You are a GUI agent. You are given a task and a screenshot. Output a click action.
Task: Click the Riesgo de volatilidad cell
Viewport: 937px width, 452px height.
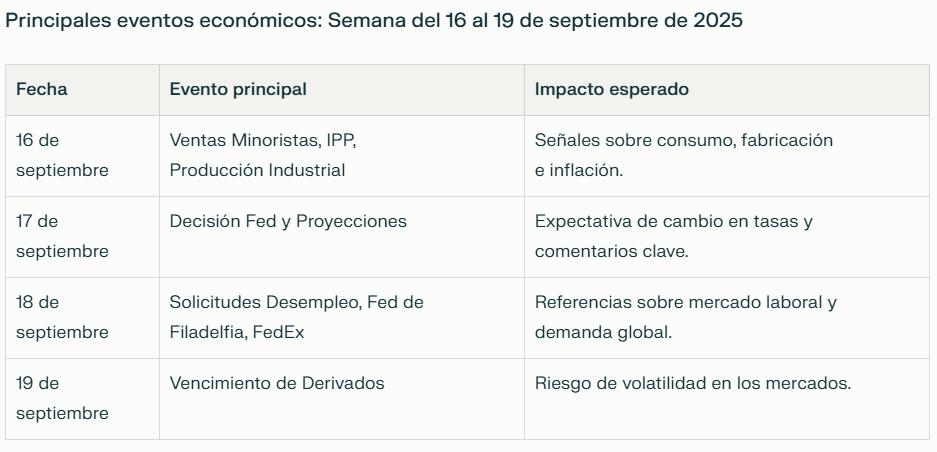[x=727, y=399]
